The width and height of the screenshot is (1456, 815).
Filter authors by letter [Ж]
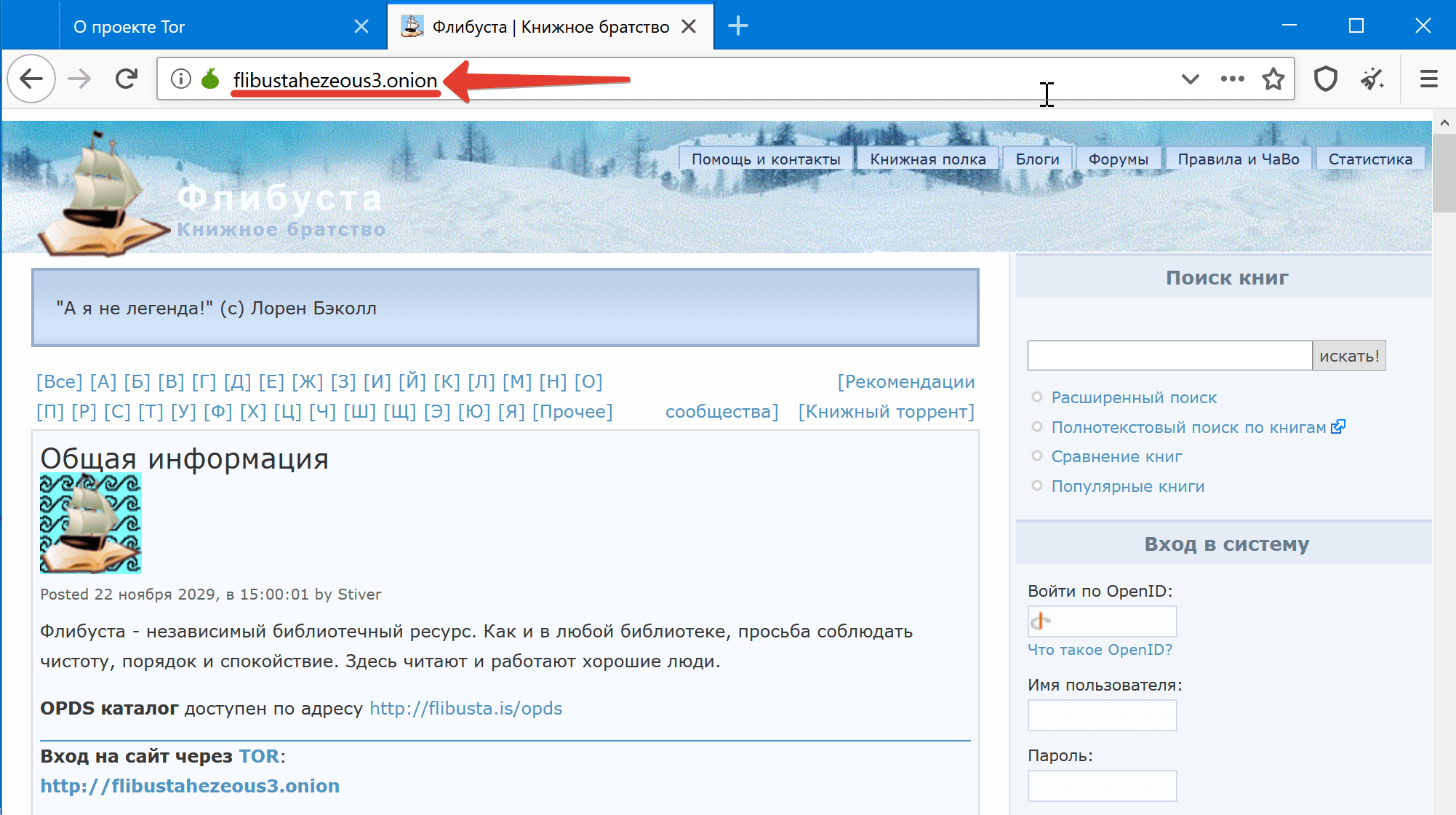coord(307,381)
